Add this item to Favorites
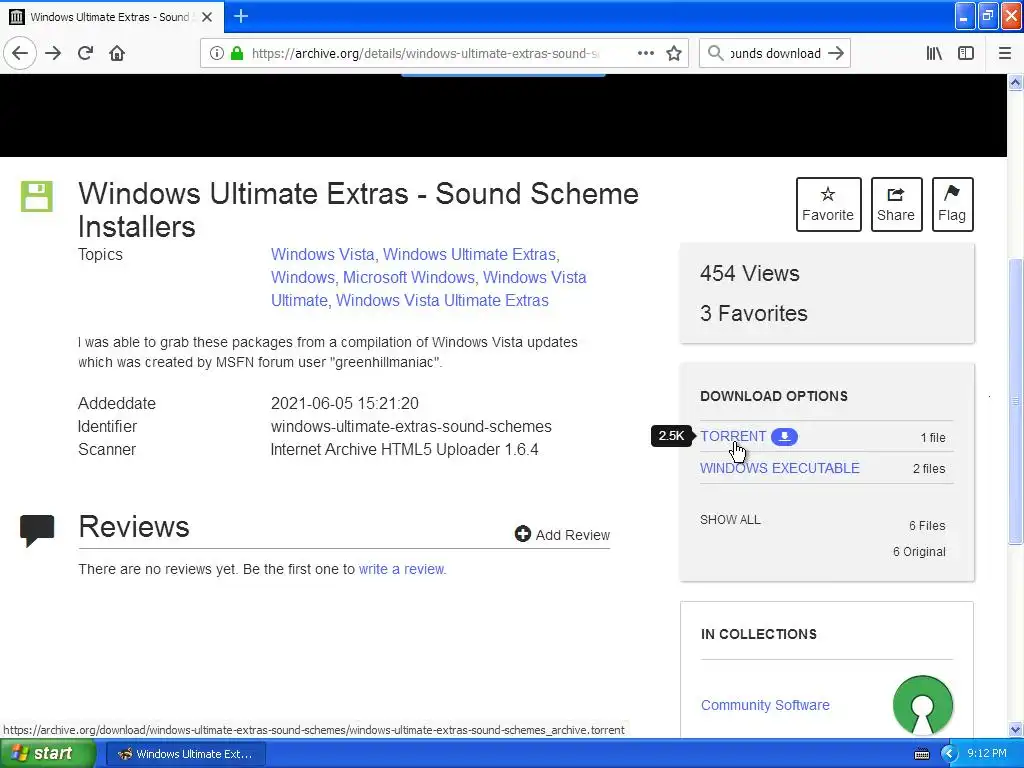The width and height of the screenshot is (1024, 768). click(x=828, y=204)
